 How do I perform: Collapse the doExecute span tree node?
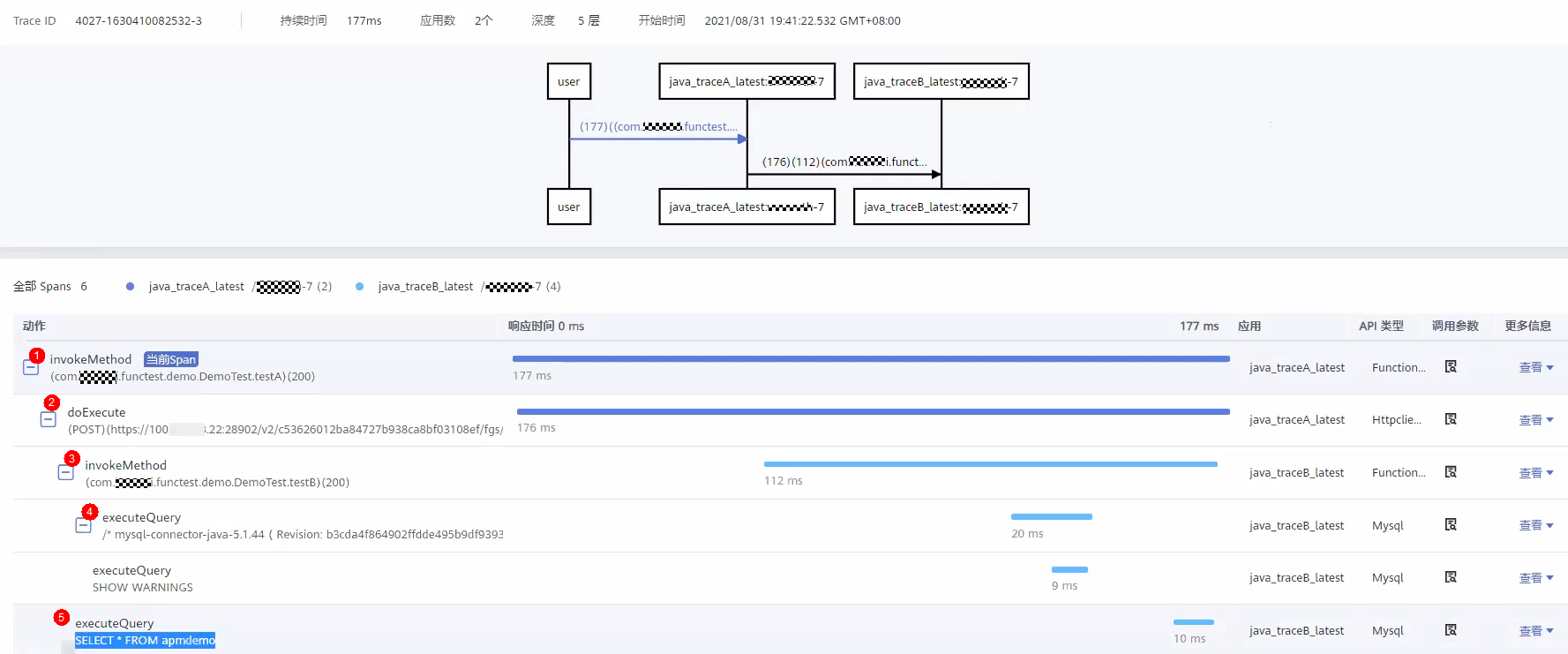click(49, 420)
